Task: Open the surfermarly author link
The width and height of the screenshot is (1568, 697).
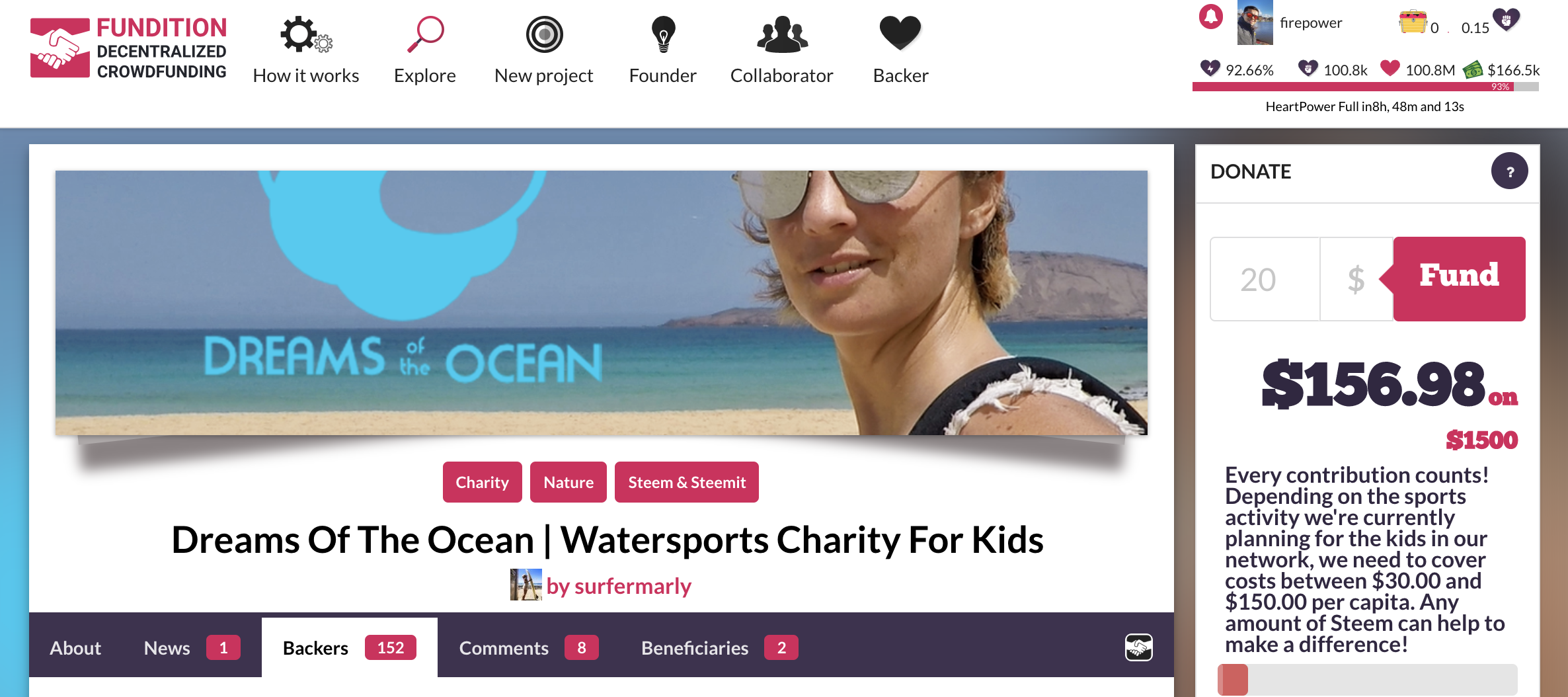Action: tap(619, 586)
